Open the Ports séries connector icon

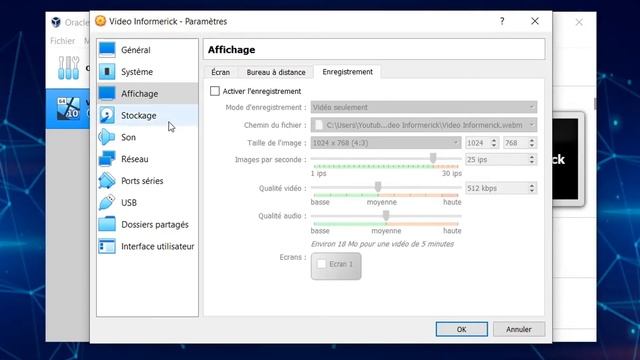click(107, 181)
